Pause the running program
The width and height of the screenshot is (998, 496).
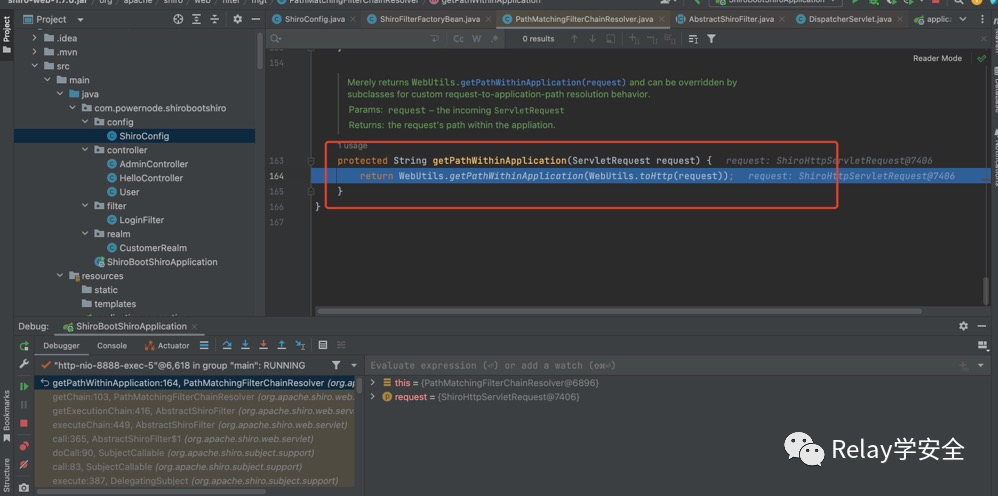24,404
